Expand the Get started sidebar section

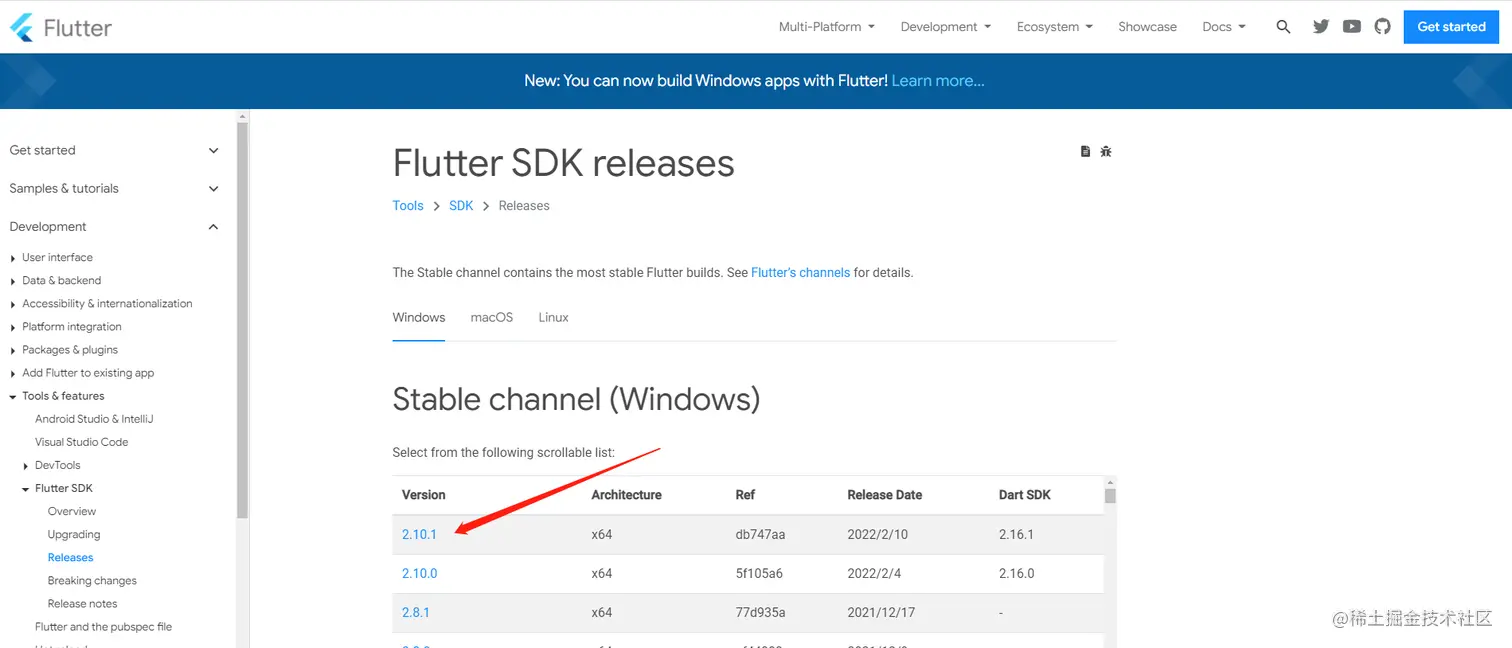click(x=114, y=150)
